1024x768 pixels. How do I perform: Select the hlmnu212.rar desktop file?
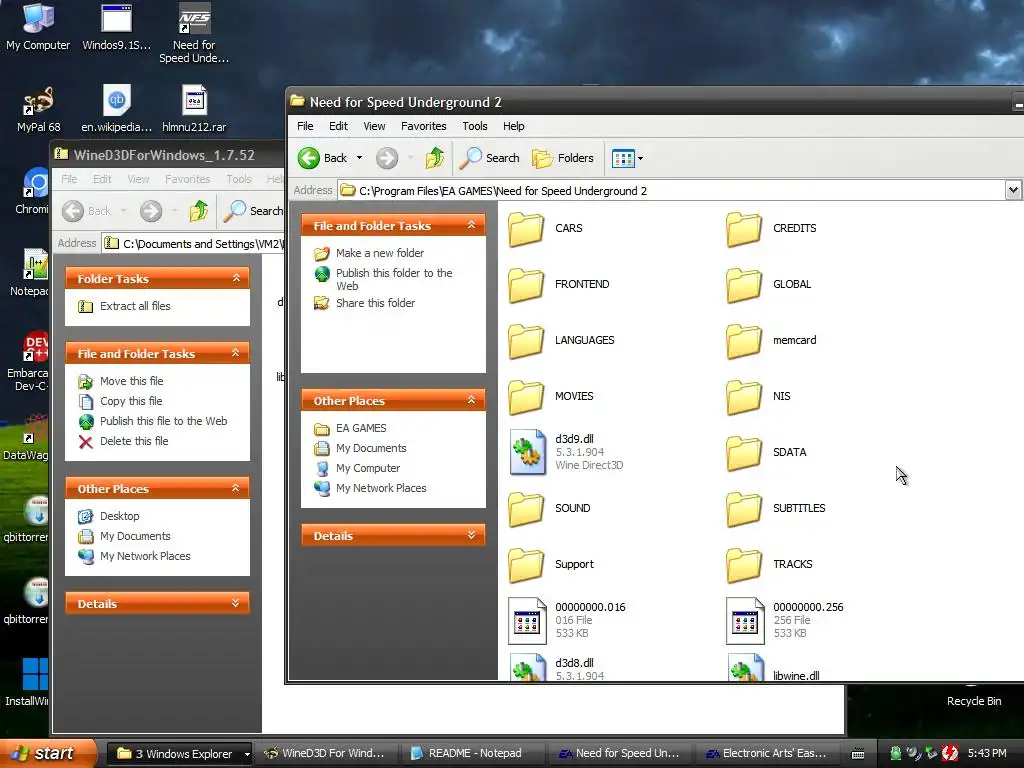click(x=194, y=109)
